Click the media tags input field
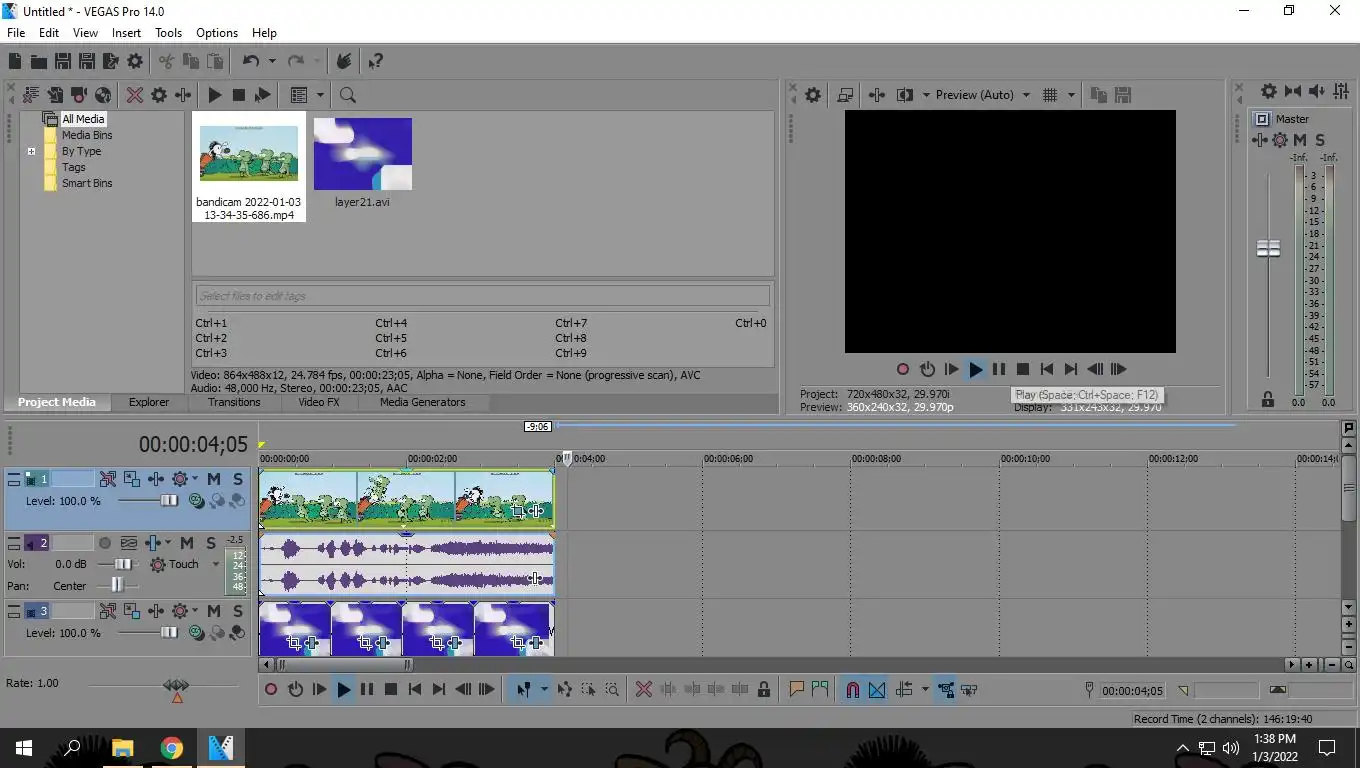Viewport: 1360px width, 768px height. [483, 296]
